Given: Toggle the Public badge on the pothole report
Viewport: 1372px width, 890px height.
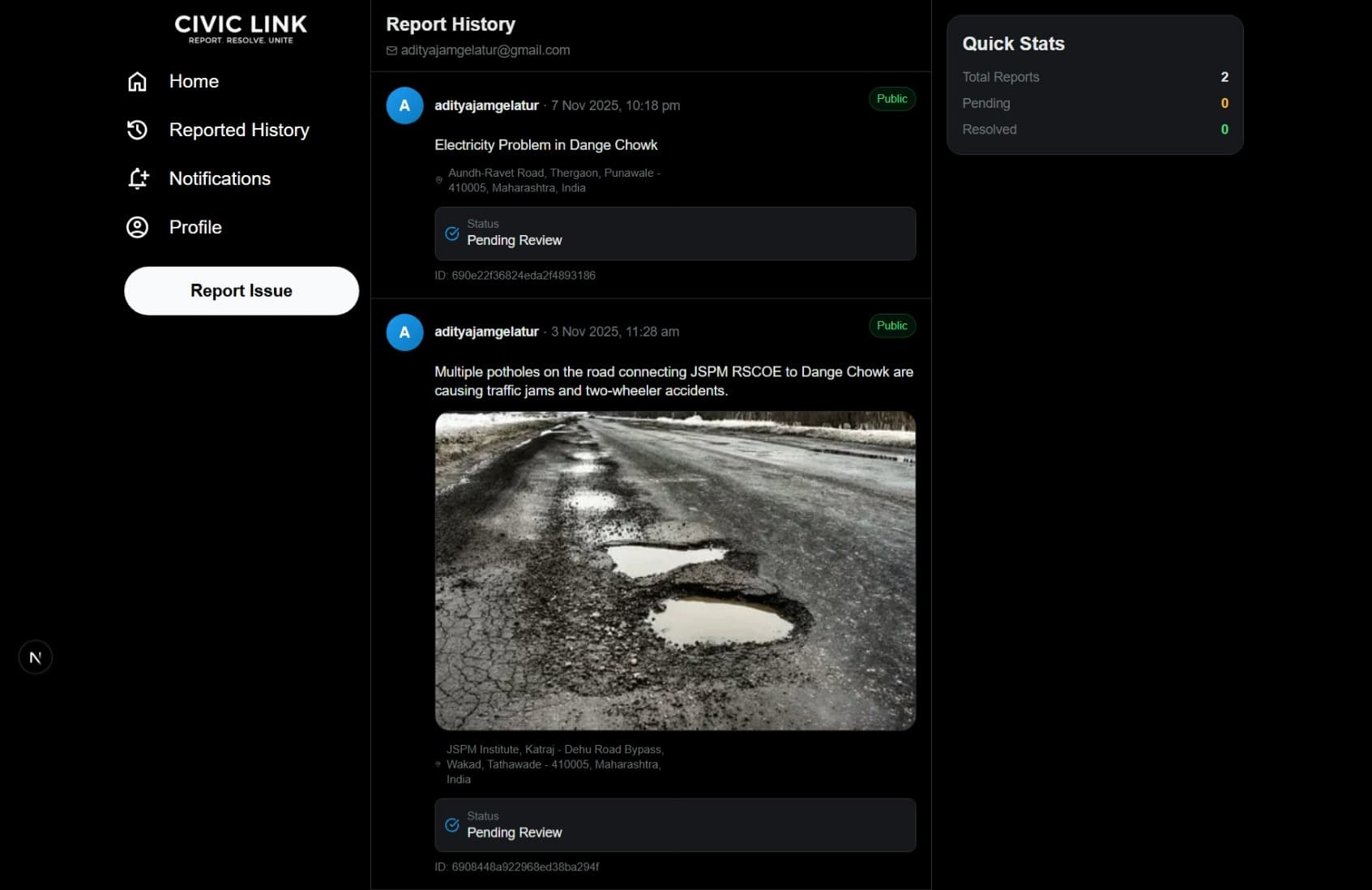Looking at the screenshot, I should point(891,326).
